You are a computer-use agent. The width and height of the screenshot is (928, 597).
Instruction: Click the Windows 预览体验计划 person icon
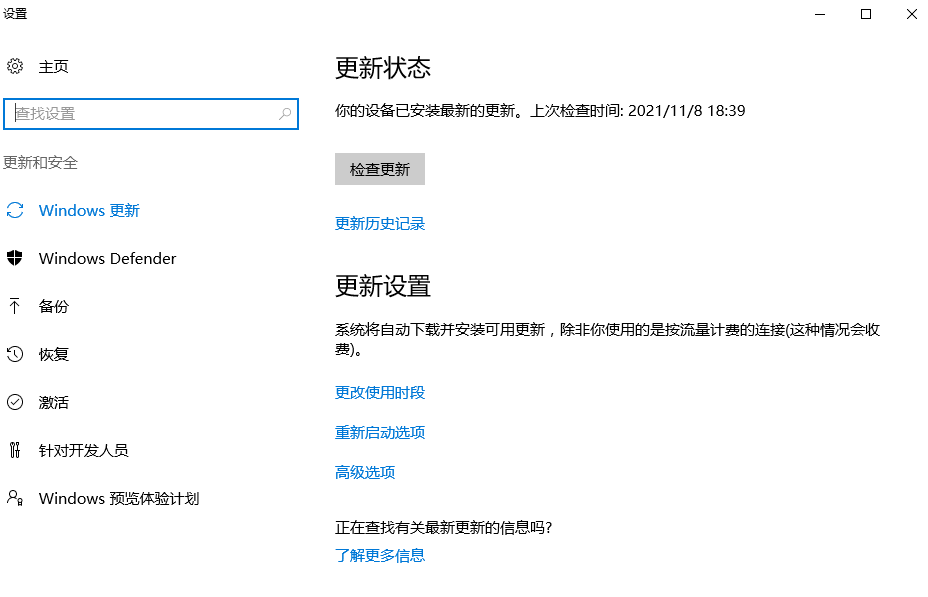click(x=15, y=498)
